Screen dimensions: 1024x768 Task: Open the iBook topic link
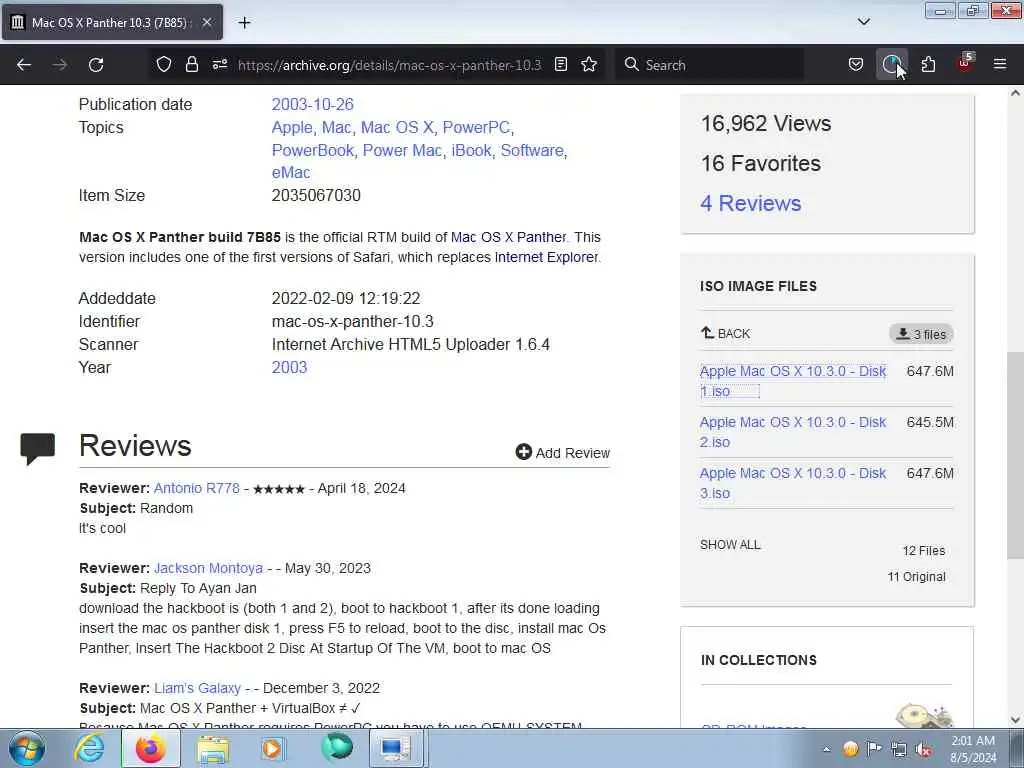[472, 150]
